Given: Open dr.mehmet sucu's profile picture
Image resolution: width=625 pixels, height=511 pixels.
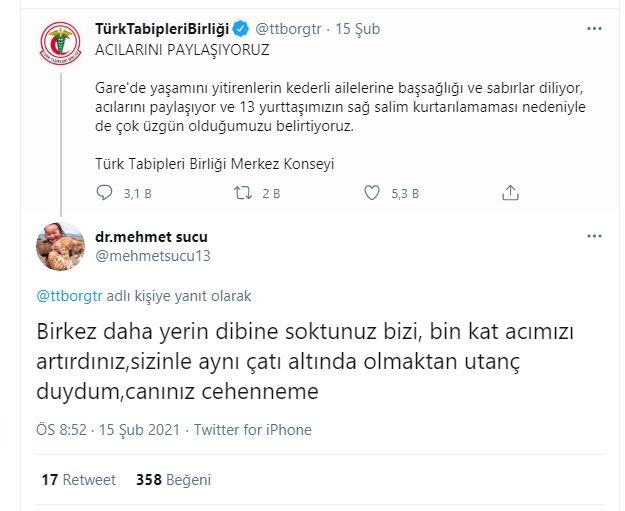Looking at the screenshot, I should (60, 246).
